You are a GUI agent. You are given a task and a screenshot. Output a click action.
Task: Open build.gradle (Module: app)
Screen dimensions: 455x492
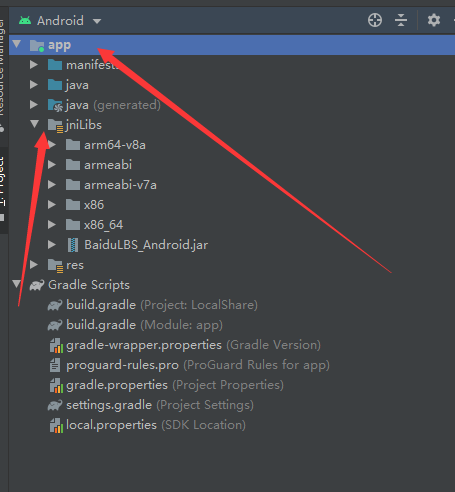point(144,325)
